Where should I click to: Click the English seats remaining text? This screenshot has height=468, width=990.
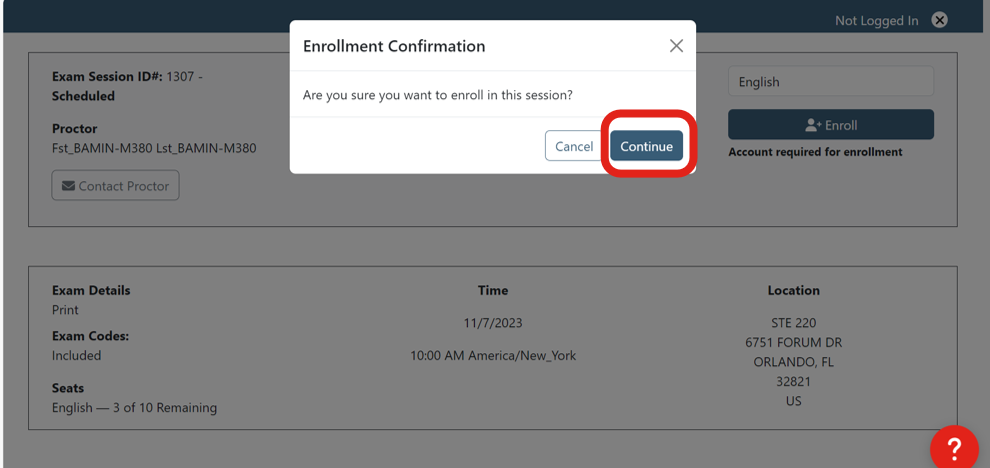134,408
